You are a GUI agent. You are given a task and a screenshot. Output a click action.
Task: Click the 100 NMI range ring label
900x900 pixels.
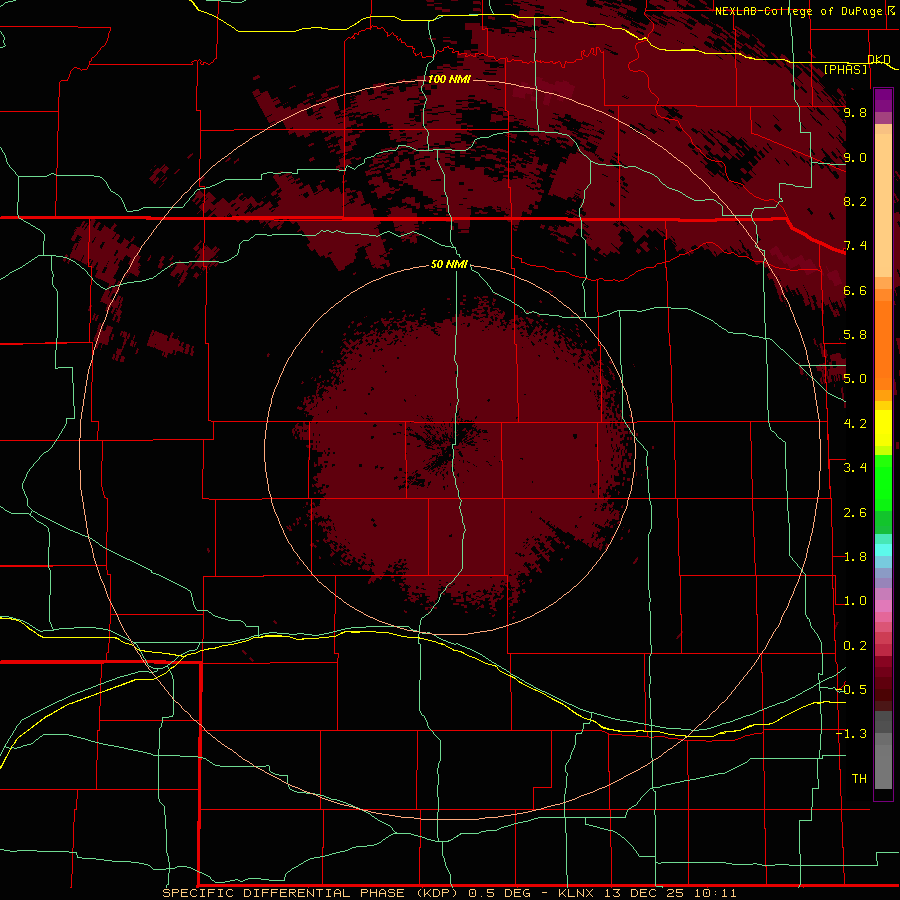tap(449, 79)
